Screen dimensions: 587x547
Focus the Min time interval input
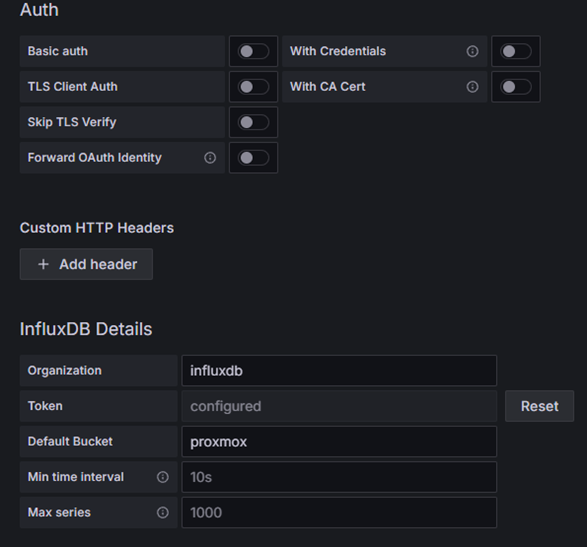coord(339,477)
